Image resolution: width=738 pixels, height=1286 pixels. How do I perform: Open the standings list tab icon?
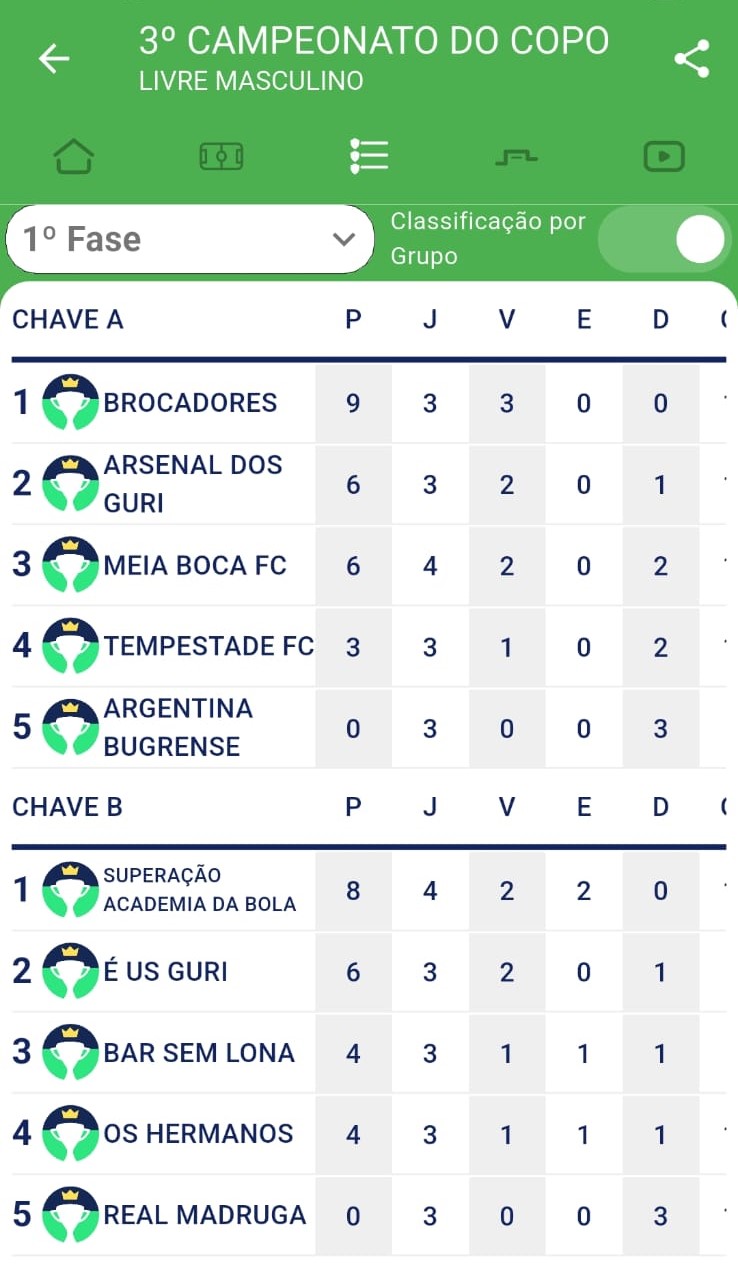(x=369, y=156)
